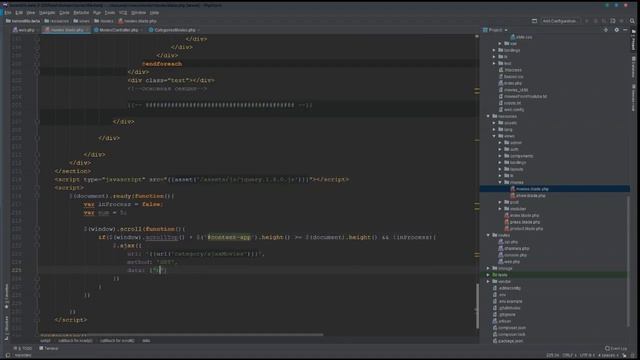The width and height of the screenshot is (640, 360).
Task: Open the Edit menu
Action: (x=19, y=13)
